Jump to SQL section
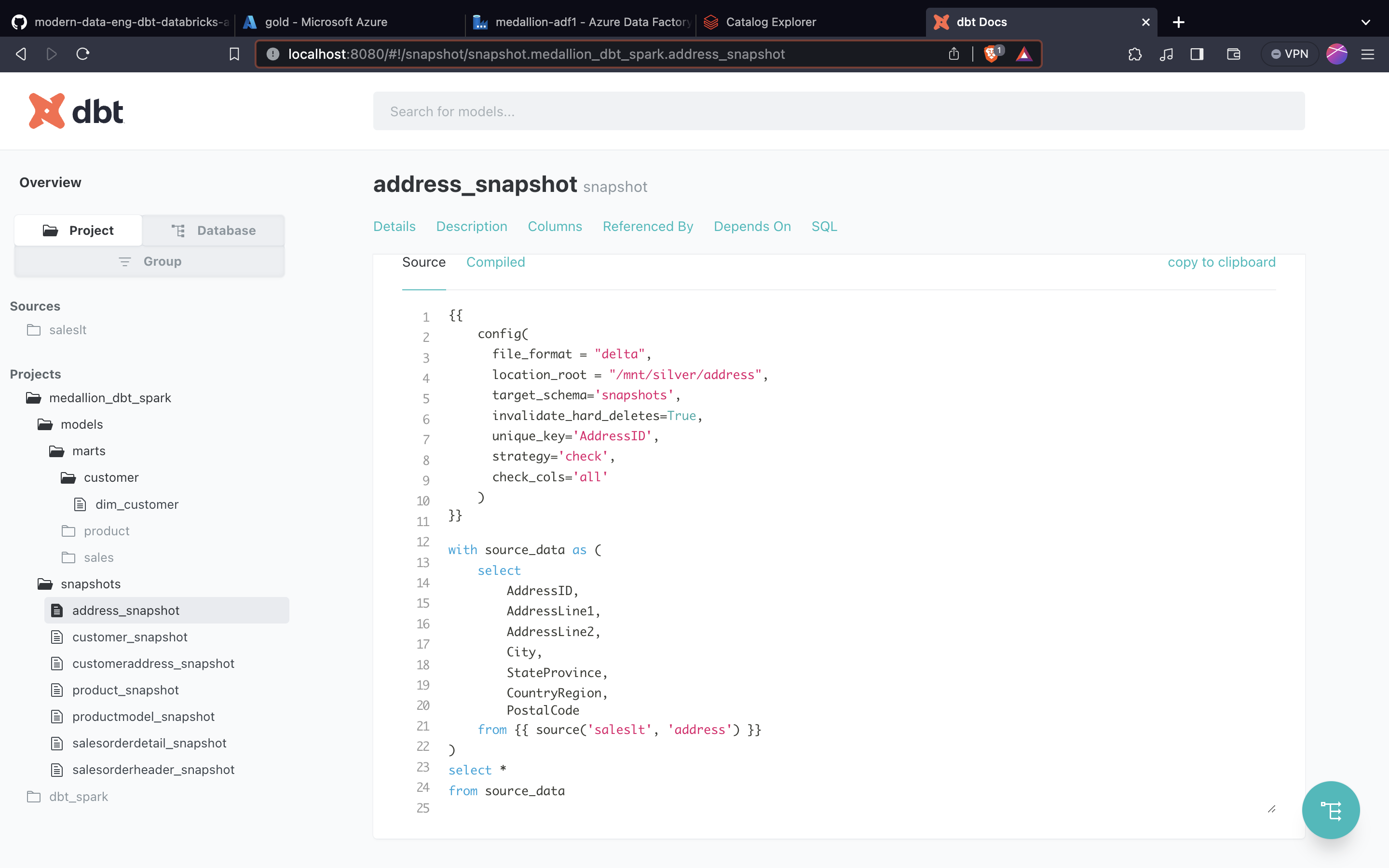 pos(824,226)
